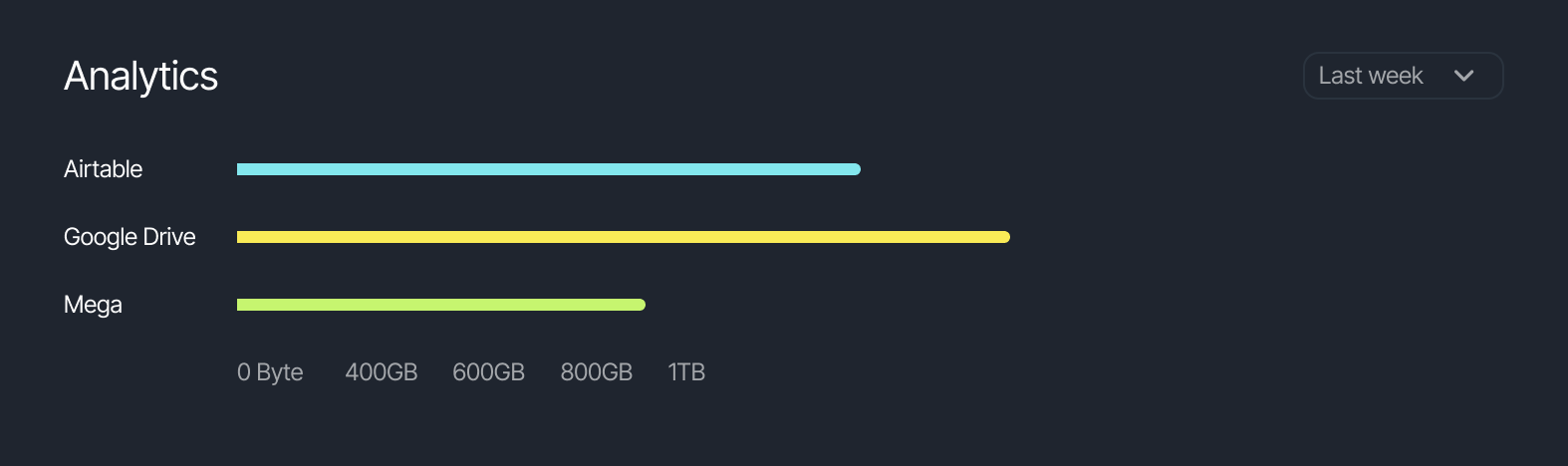Click the 400GB axis label
Image resolution: width=1568 pixels, height=466 pixels.
381,372
